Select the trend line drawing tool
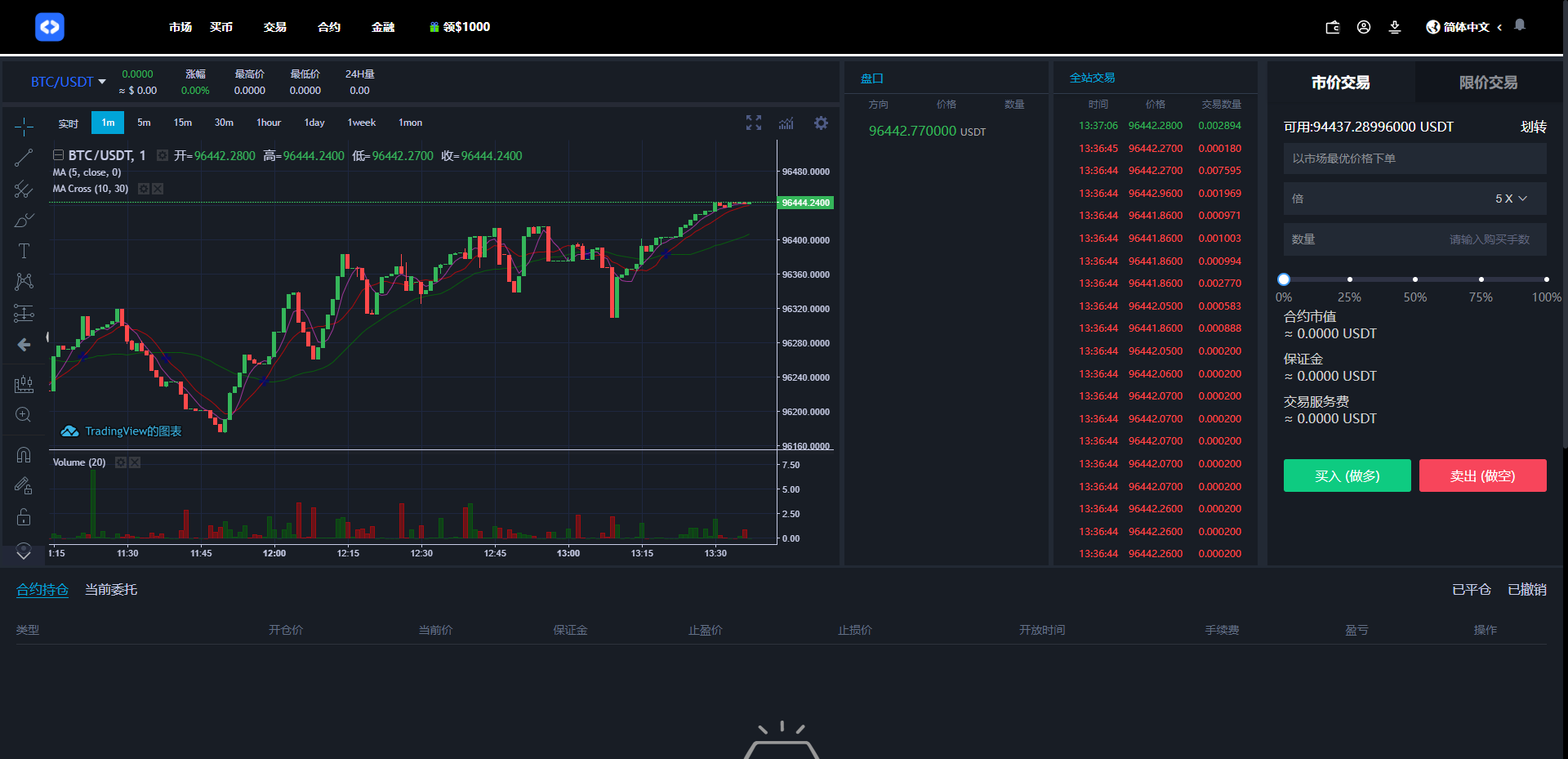Viewport: 1568px width, 759px height. tap(24, 157)
